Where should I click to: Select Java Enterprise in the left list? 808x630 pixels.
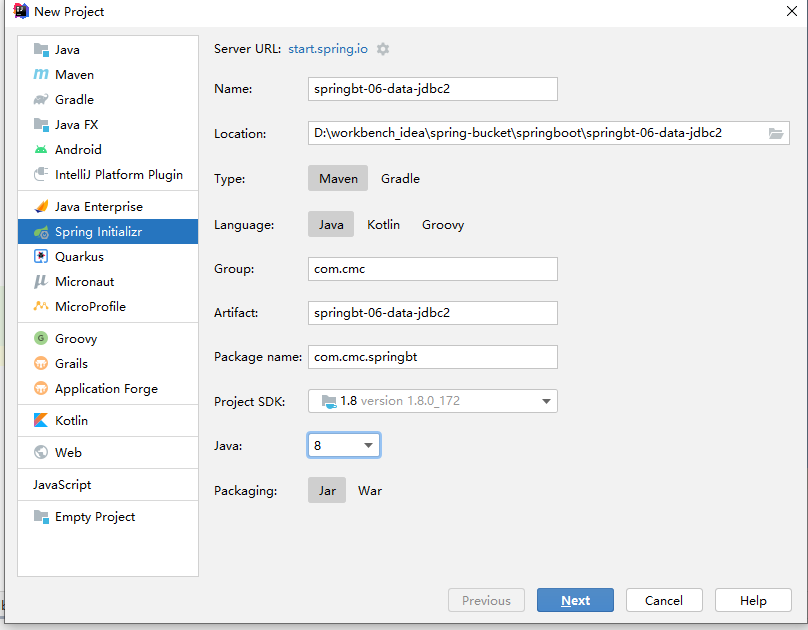point(108,207)
